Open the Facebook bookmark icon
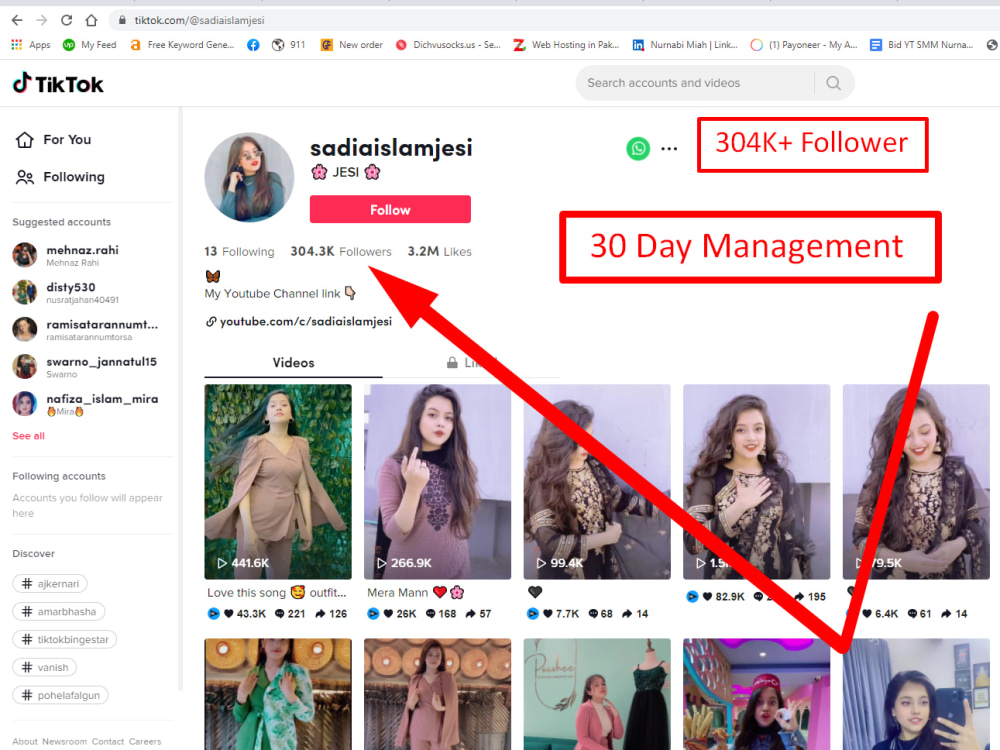Image resolution: width=1000 pixels, height=750 pixels. tap(253, 45)
